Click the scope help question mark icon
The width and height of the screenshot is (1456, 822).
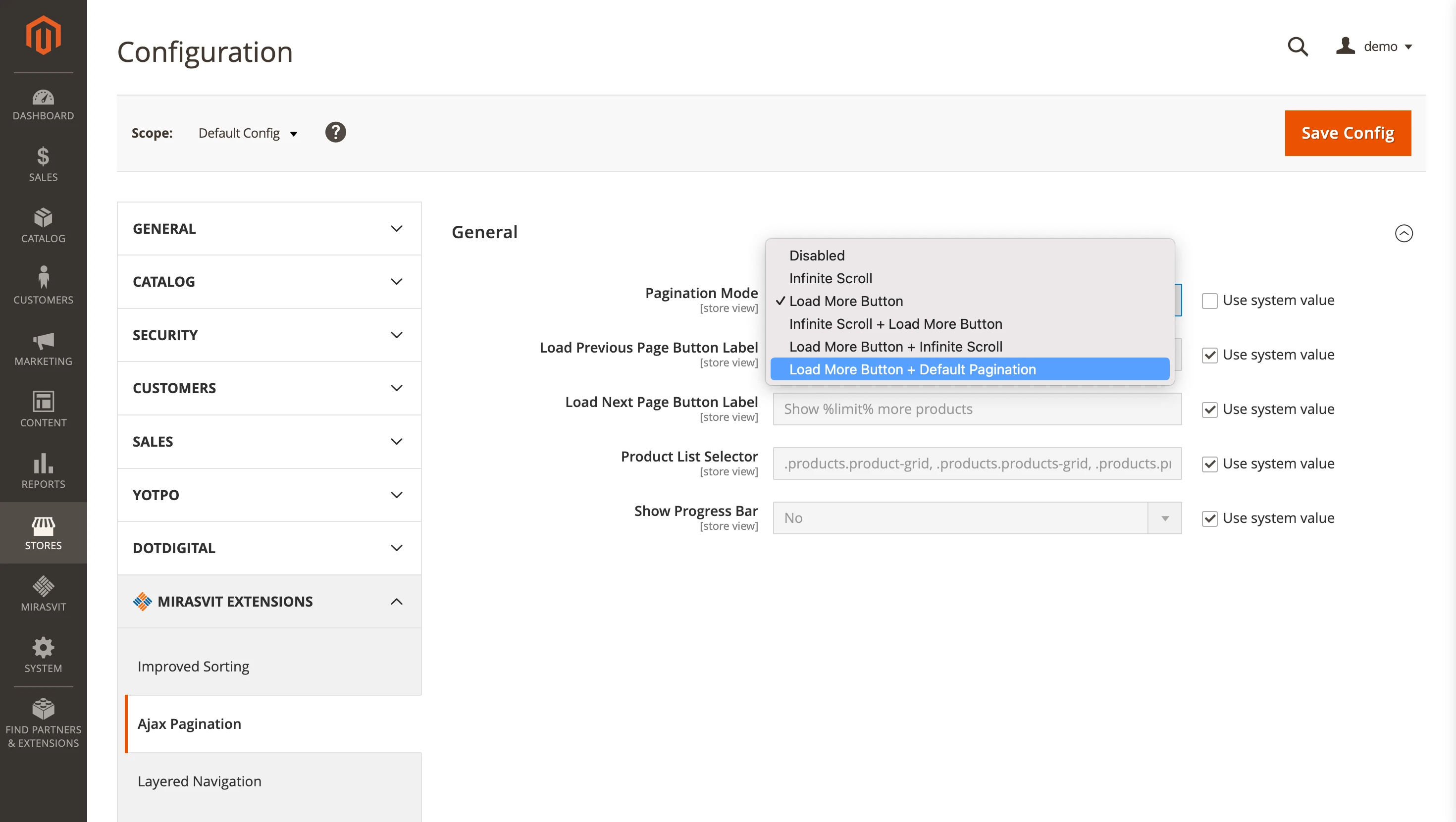335,132
